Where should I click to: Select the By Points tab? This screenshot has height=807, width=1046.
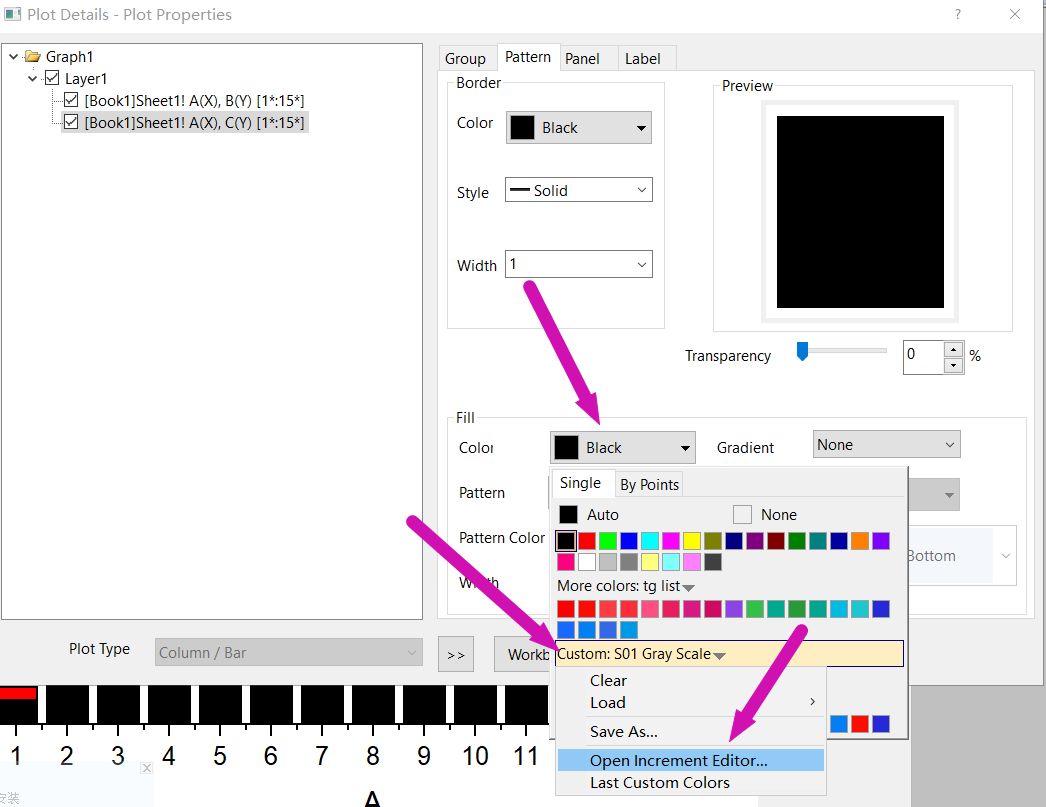[x=649, y=485]
